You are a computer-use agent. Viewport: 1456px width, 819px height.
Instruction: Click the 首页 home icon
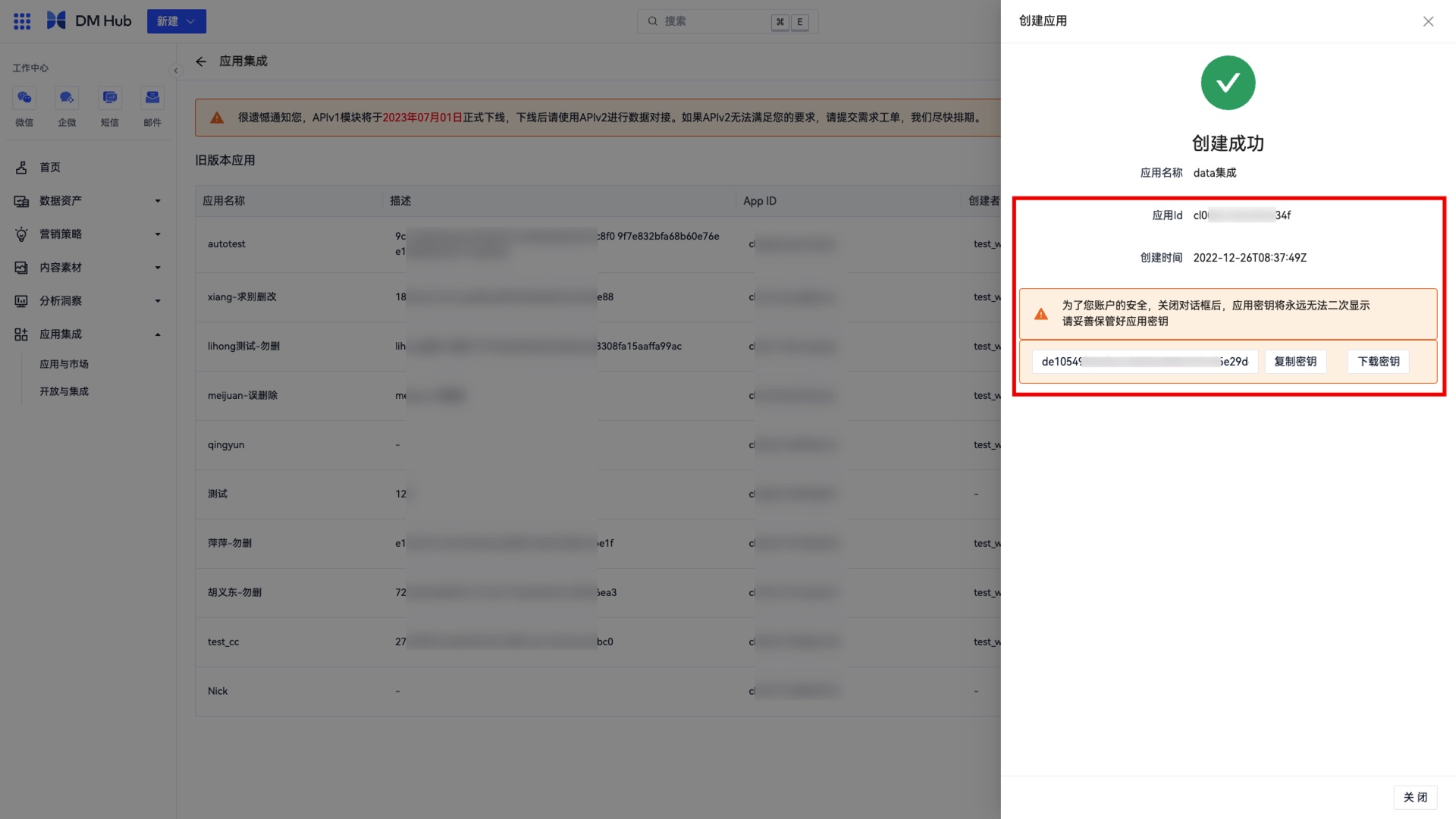point(21,168)
